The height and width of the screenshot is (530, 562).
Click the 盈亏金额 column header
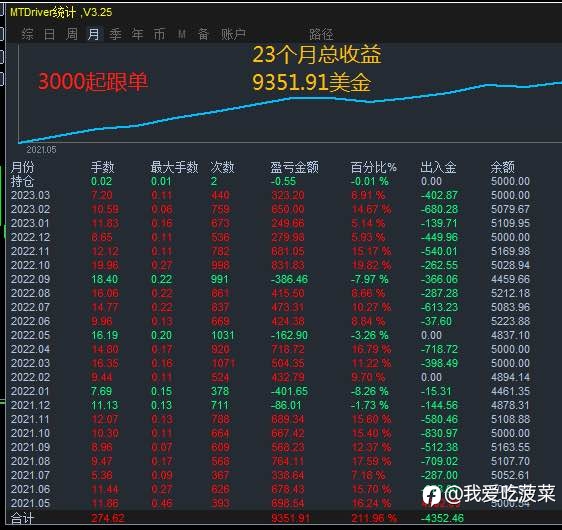[x=295, y=167]
